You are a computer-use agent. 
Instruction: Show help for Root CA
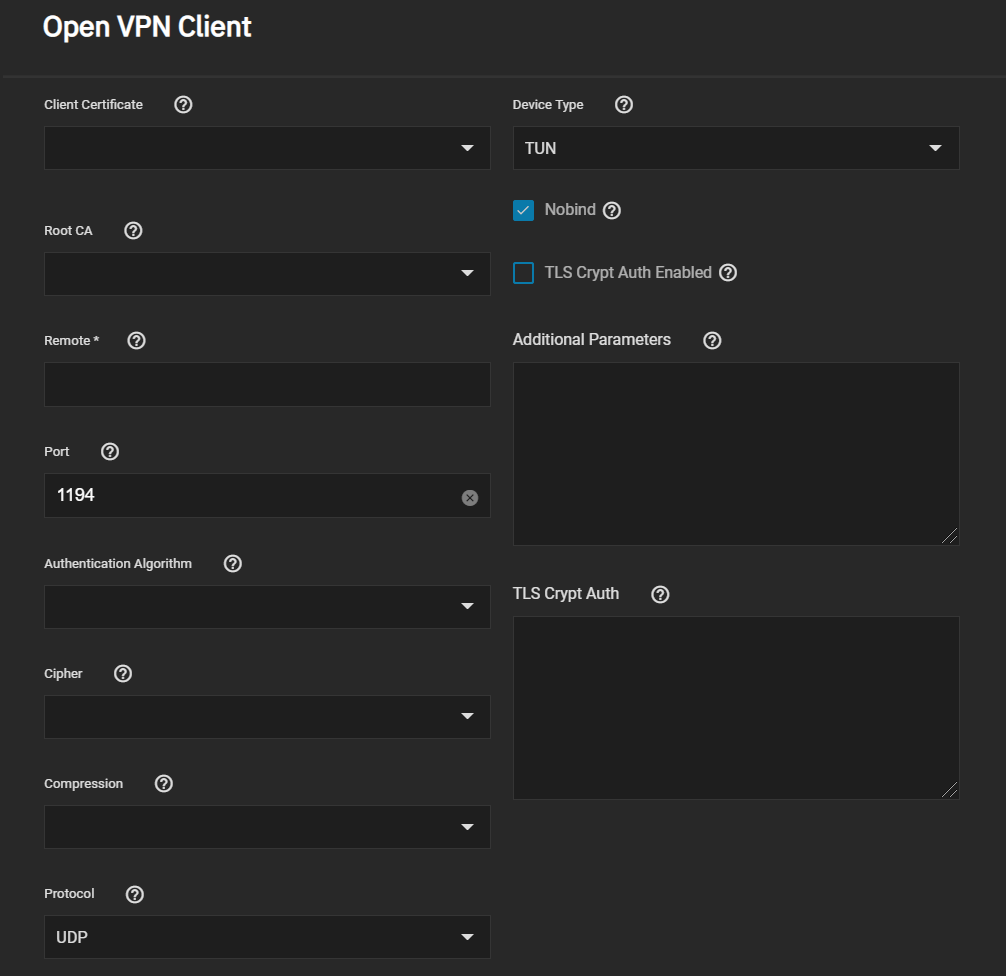pos(133,231)
